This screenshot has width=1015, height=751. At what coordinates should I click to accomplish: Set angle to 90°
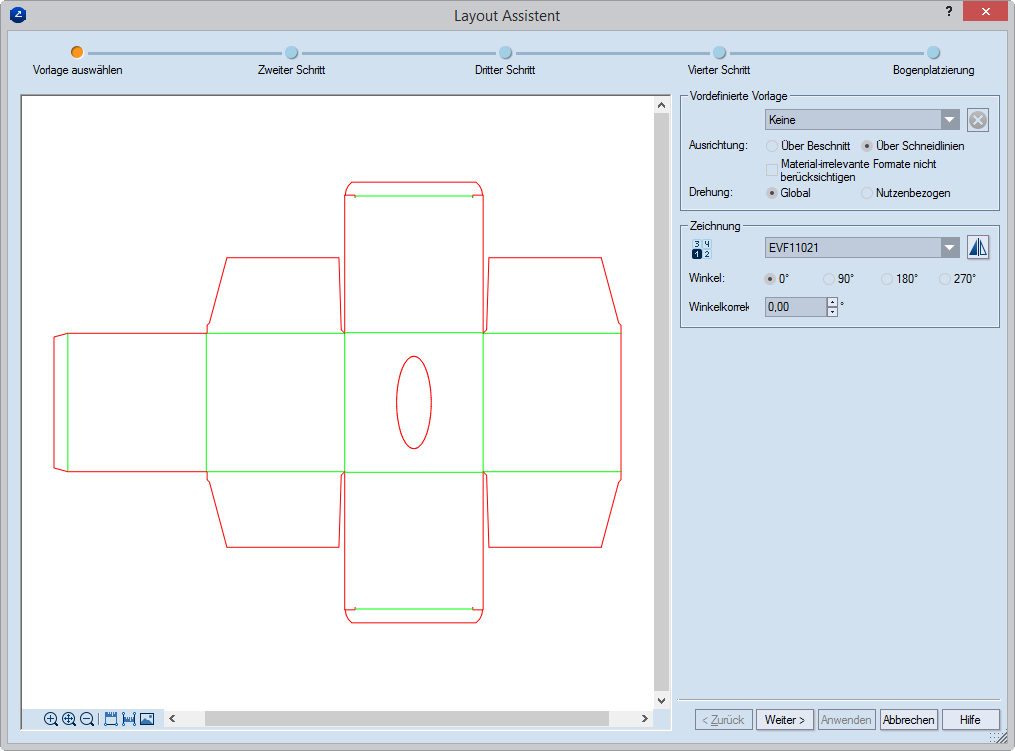point(829,279)
